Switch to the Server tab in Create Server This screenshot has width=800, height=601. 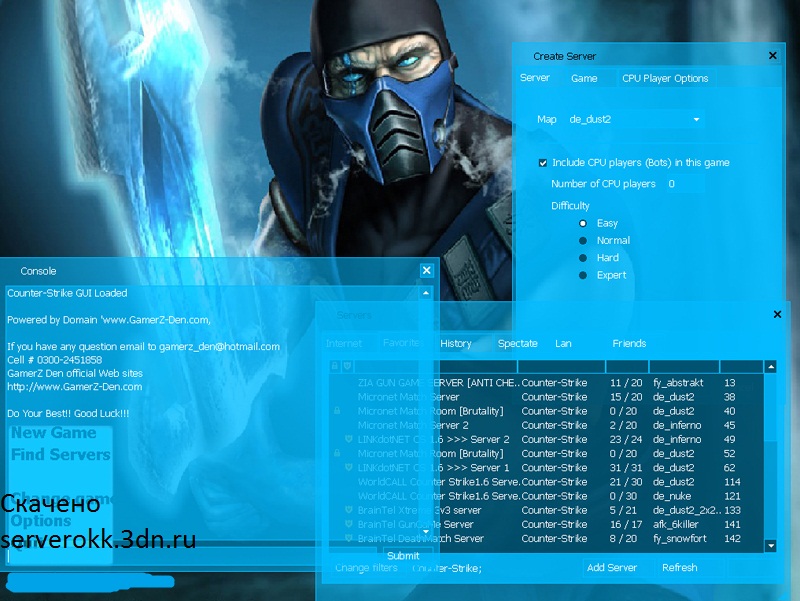[x=534, y=78]
